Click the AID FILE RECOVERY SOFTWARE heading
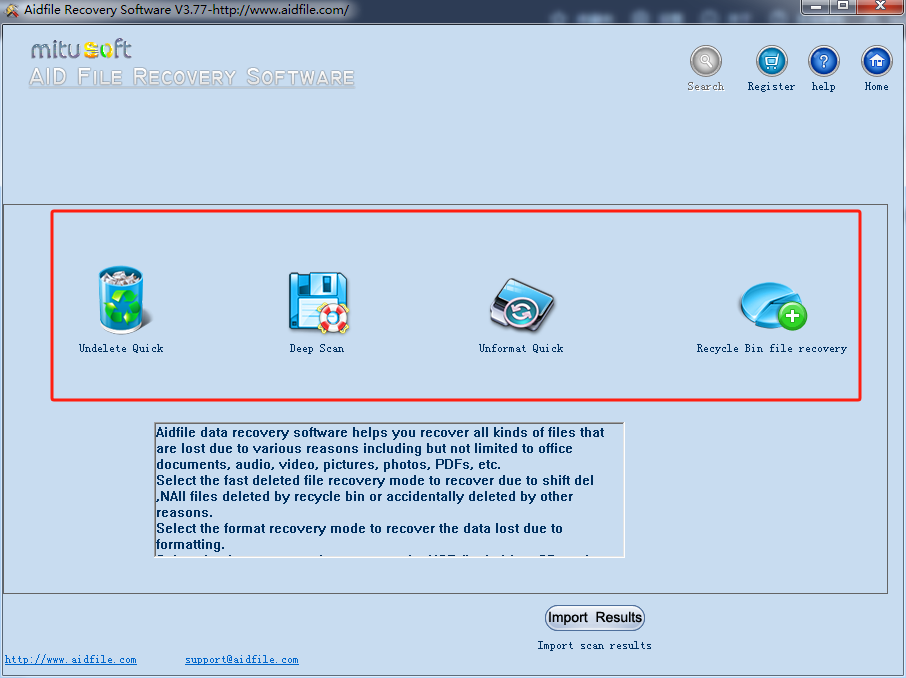Viewport: 906px width, 678px height. coord(191,75)
